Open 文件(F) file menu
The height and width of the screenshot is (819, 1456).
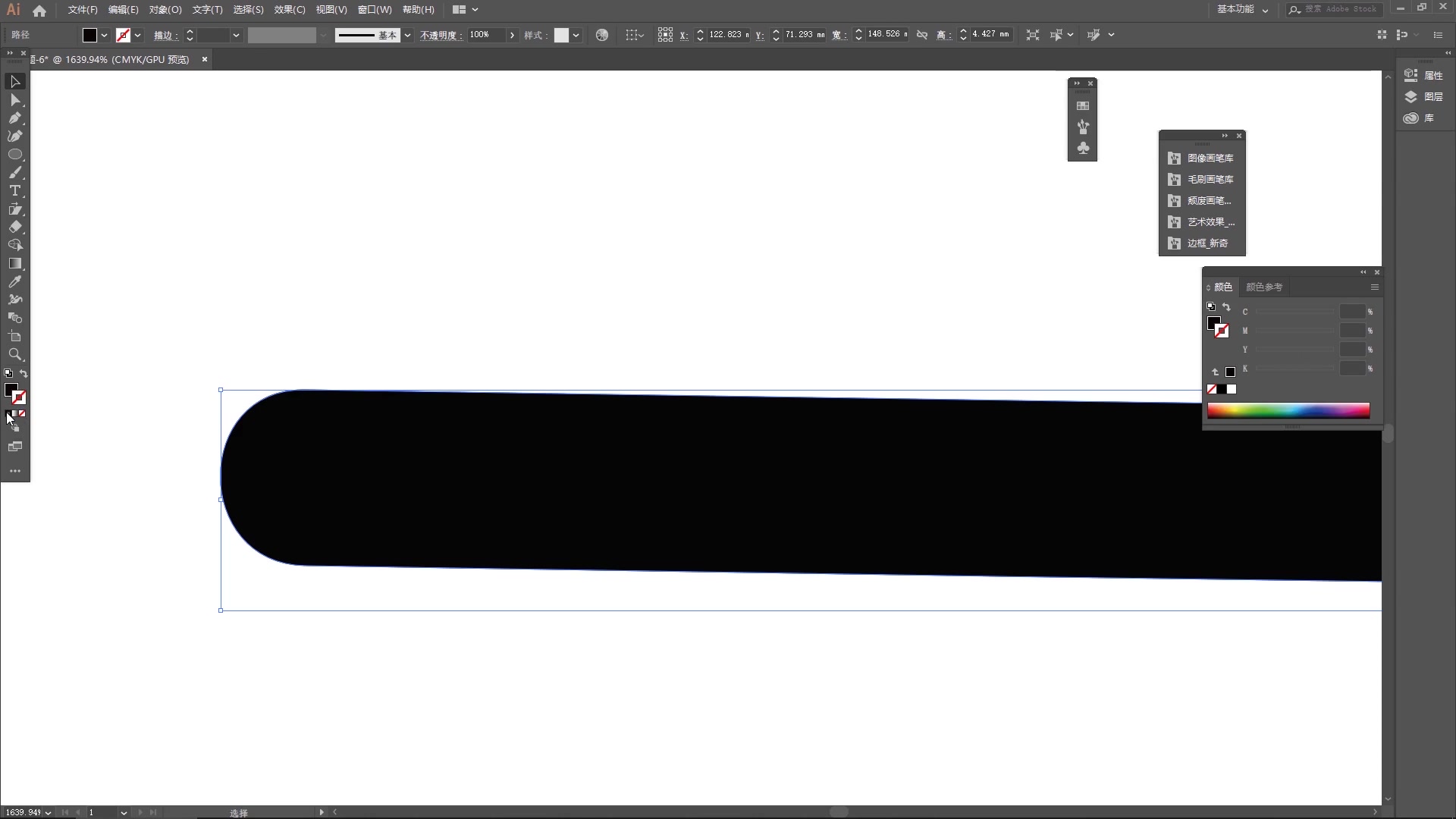pos(83,9)
